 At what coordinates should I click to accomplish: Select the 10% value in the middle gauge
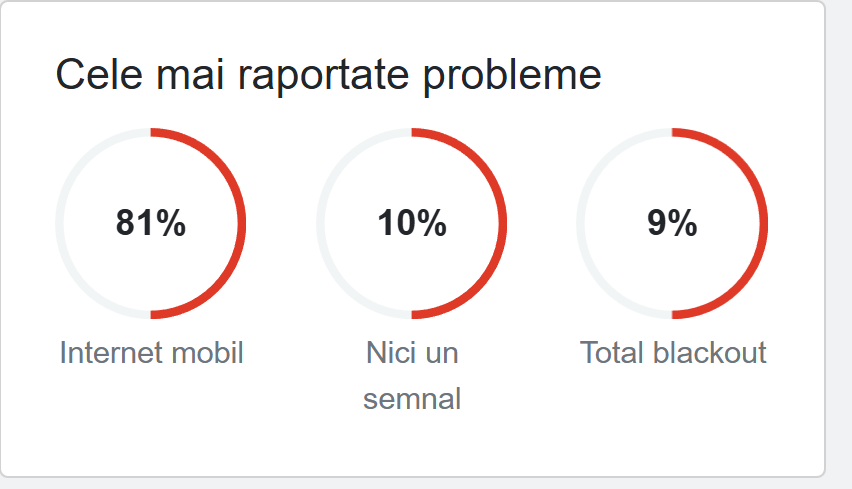tap(412, 223)
